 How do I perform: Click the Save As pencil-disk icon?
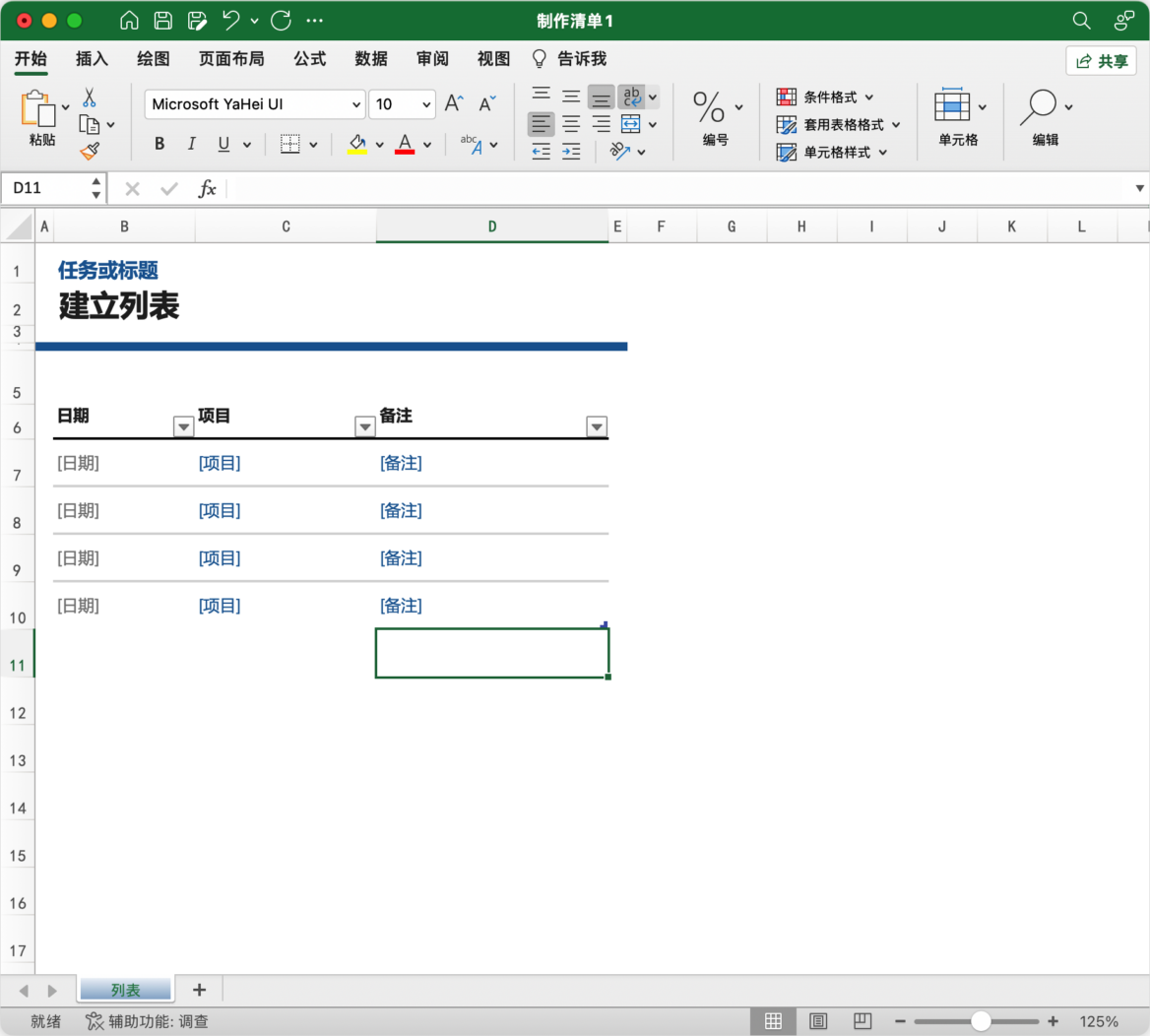point(197,21)
